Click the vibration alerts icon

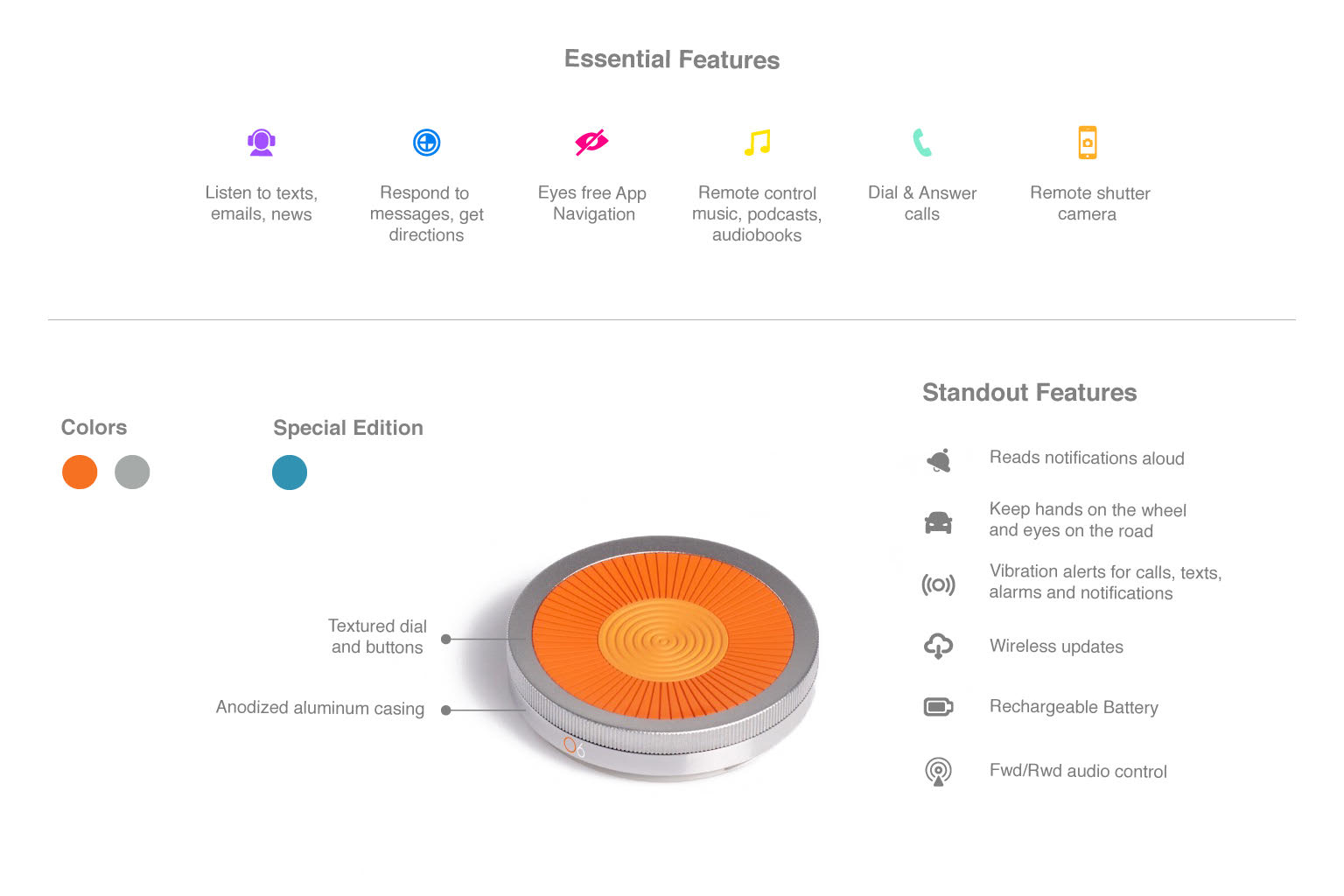coord(938,584)
